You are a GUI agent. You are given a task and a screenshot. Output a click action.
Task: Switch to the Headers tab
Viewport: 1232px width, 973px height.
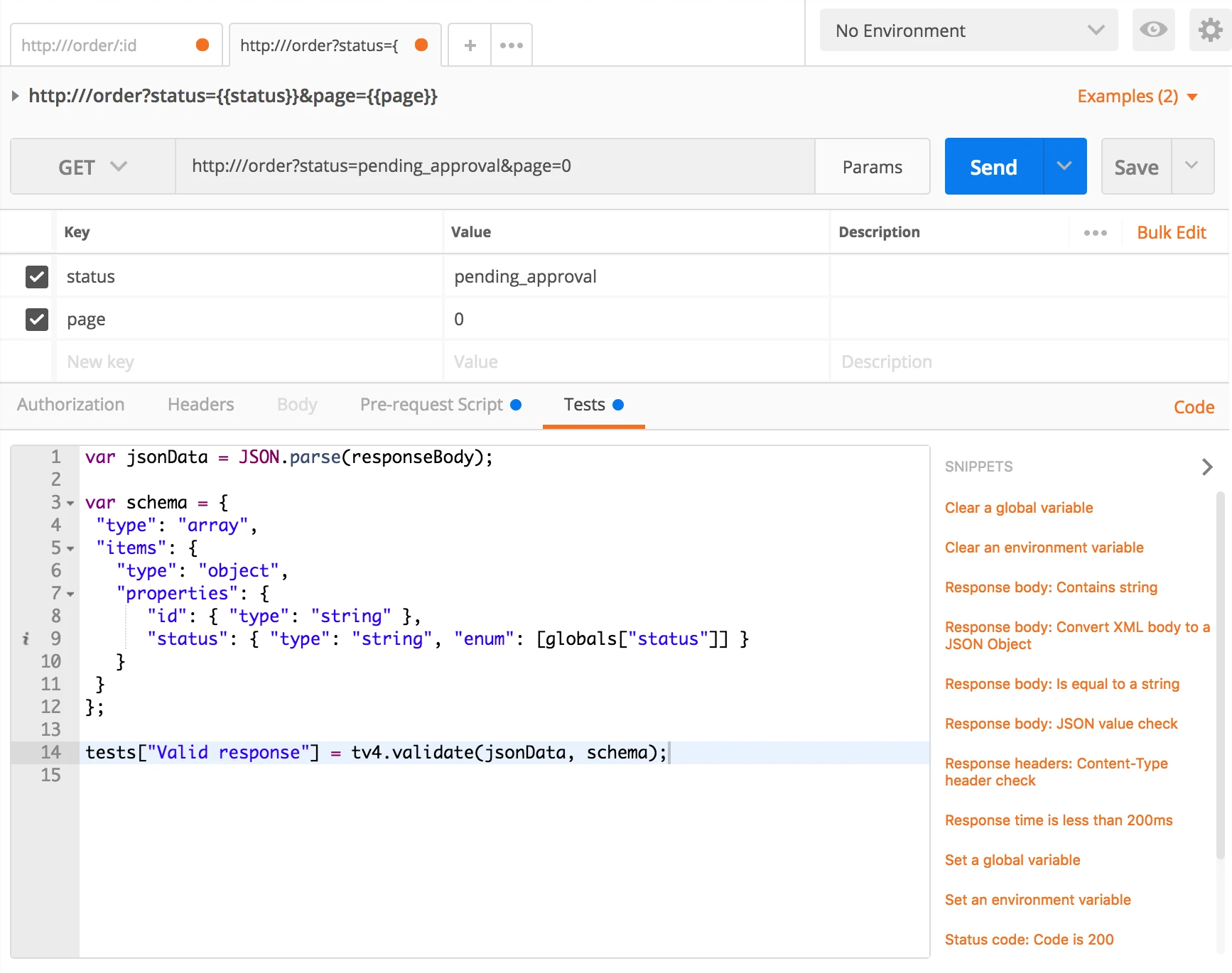point(200,405)
